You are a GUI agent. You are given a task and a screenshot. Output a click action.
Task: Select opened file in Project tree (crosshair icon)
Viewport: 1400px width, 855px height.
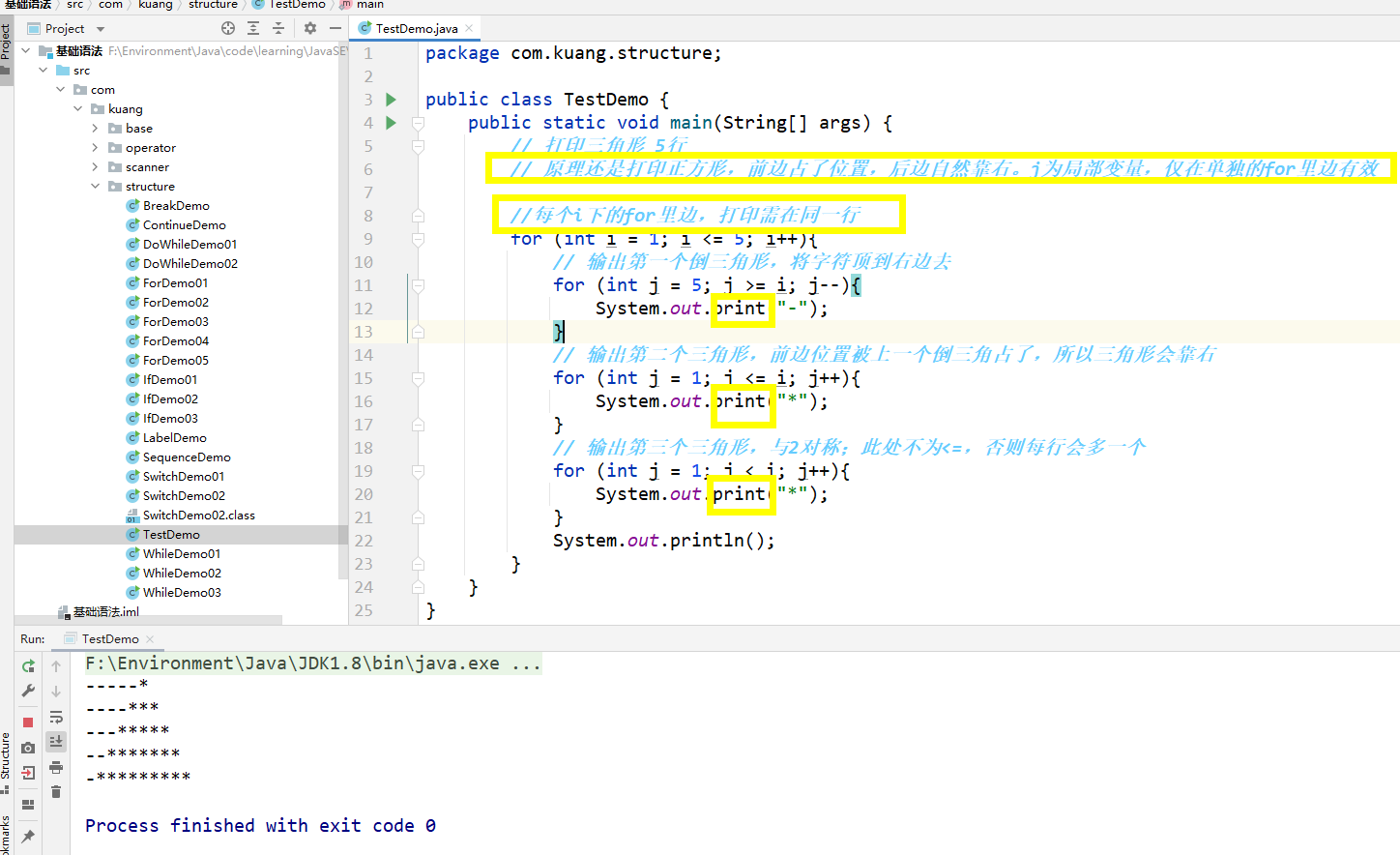point(228,28)
